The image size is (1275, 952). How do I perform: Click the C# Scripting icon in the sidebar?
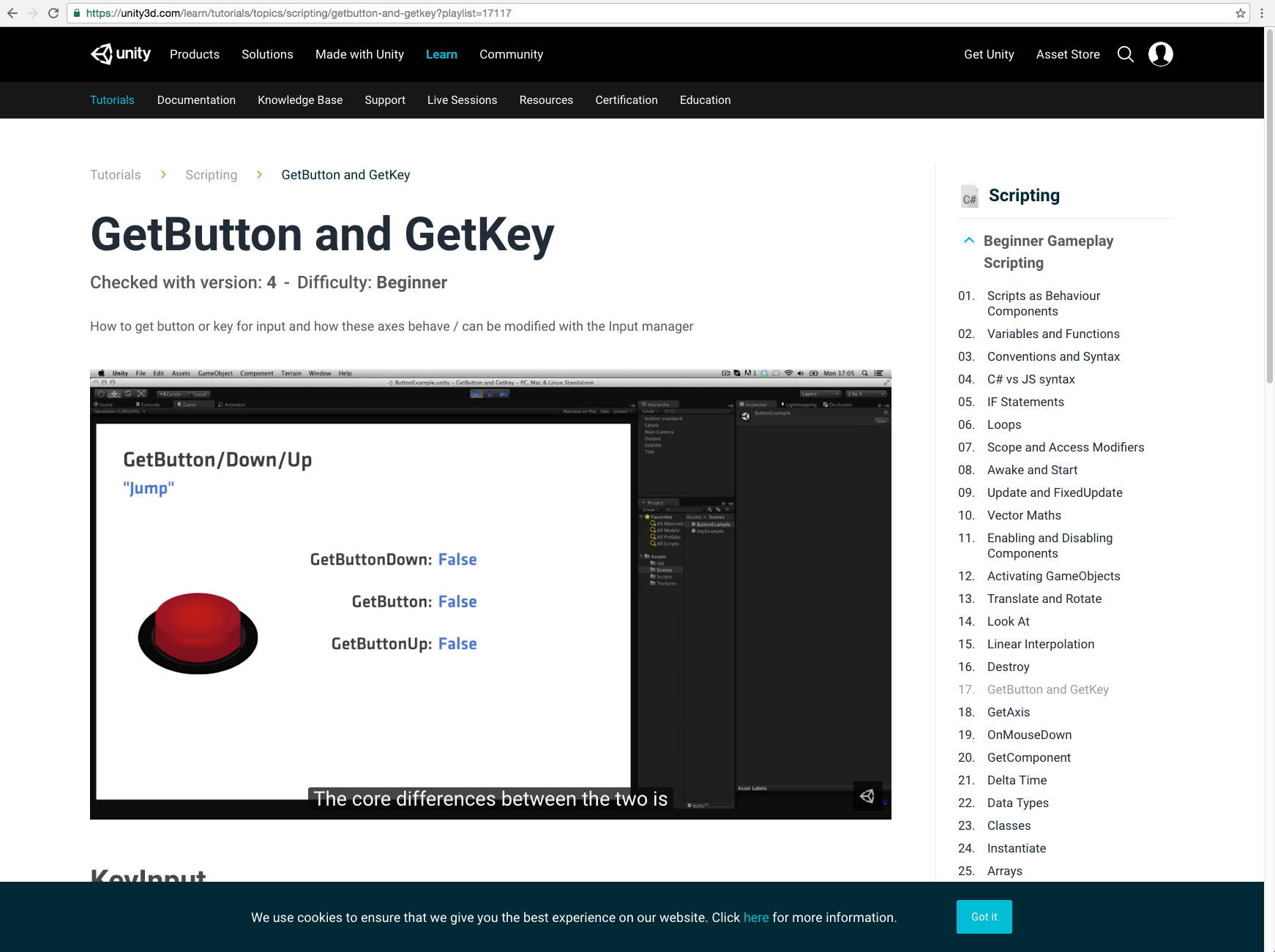pyautogui.click(x=970, y=196)
